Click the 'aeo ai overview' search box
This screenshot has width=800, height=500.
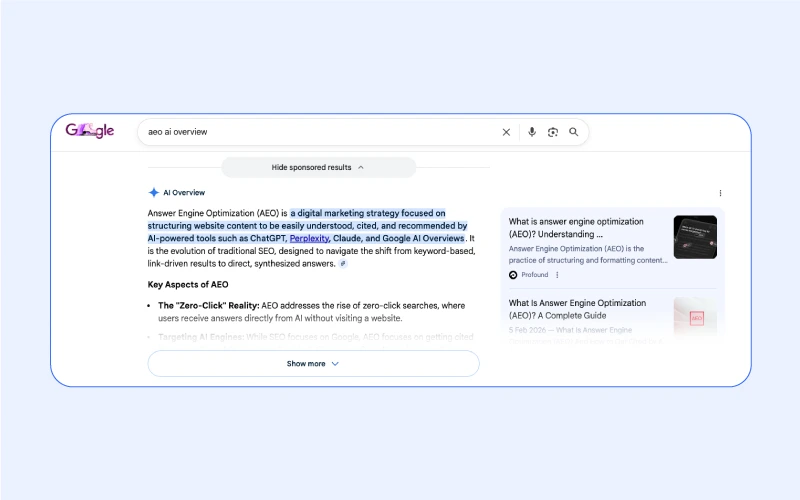[320, 132]
